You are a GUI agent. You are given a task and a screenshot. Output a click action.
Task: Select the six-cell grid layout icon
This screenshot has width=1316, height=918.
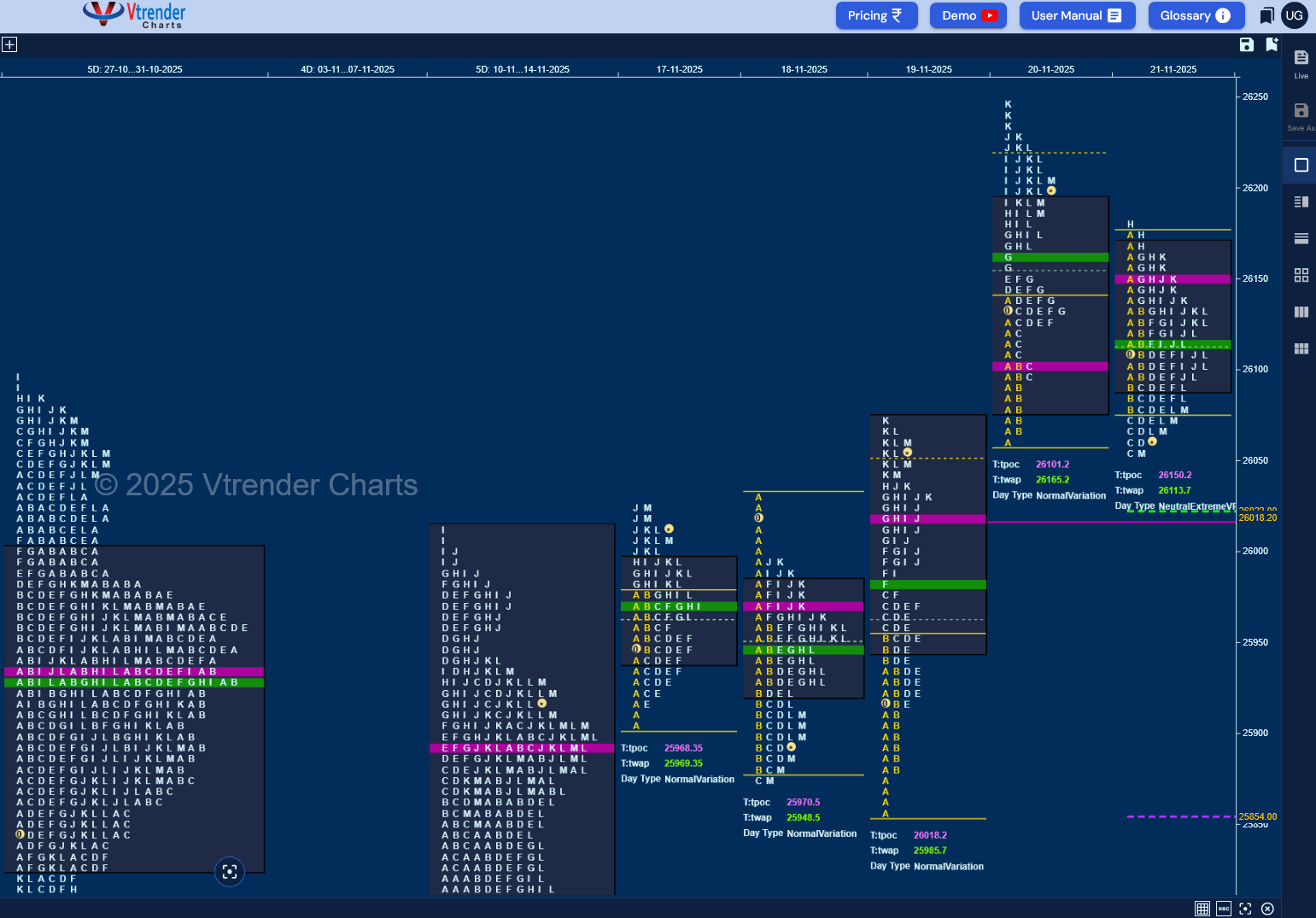[x=1301, y=348]
